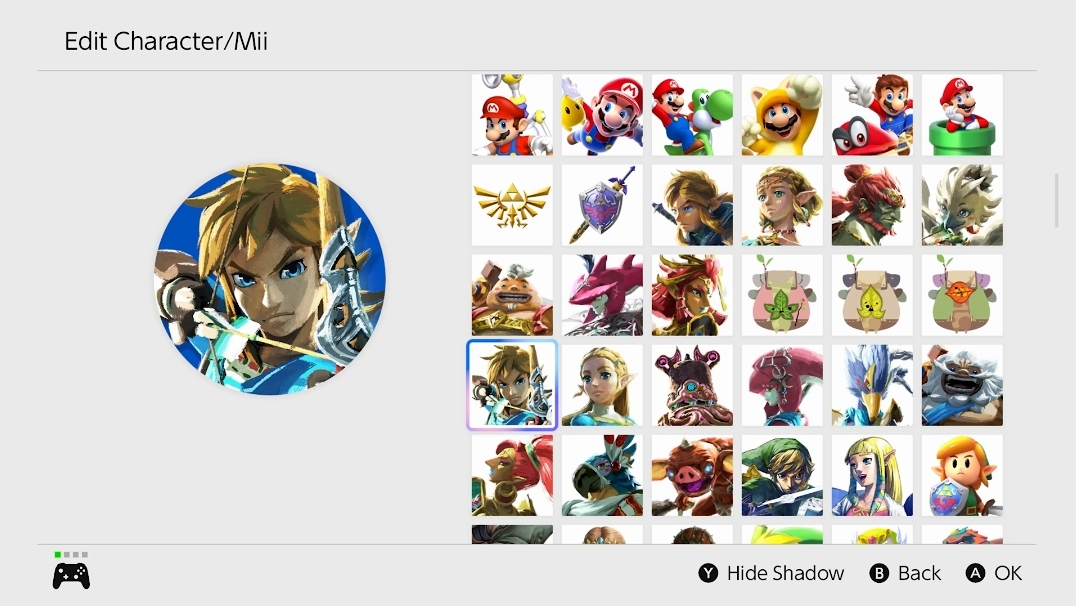
Task: Select the orange-leaf Korok icon
Action: (x=962, y=295)
